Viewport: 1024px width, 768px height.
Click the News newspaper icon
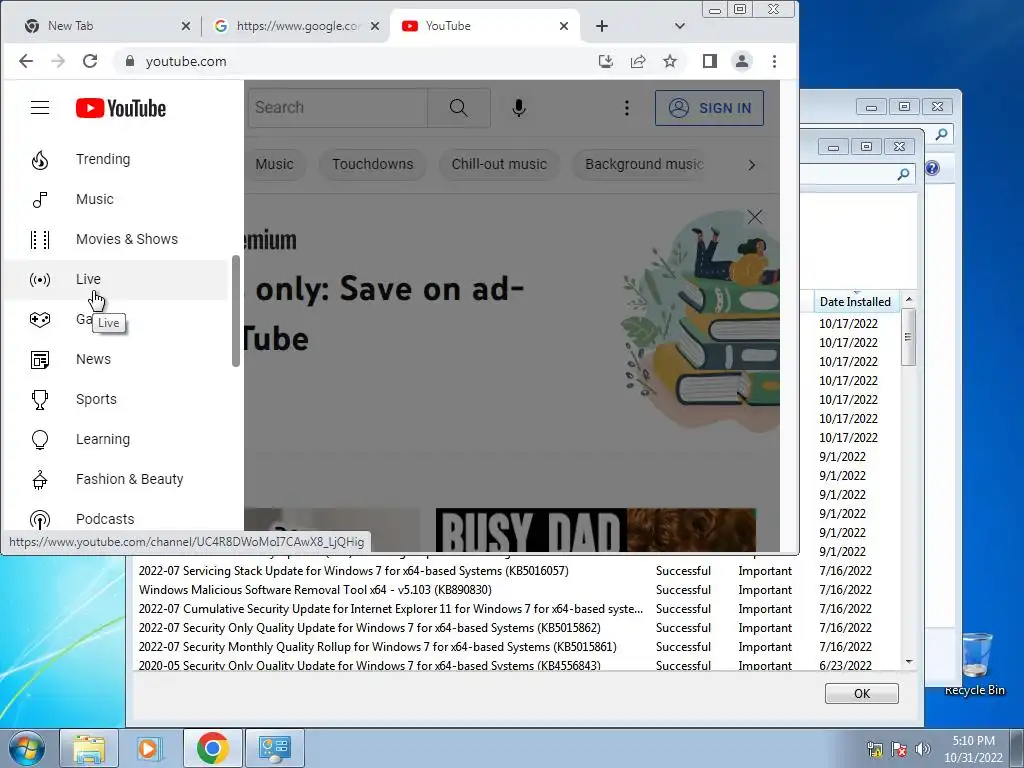coord(40,359)
